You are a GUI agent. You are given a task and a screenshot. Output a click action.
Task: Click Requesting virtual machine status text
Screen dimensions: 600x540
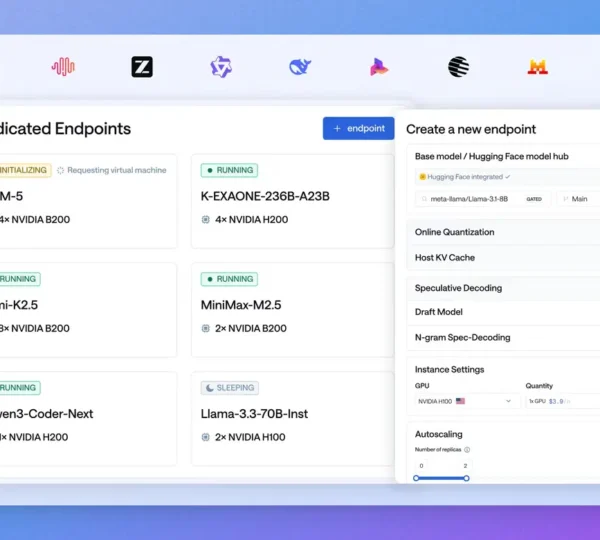click(117, 170)
